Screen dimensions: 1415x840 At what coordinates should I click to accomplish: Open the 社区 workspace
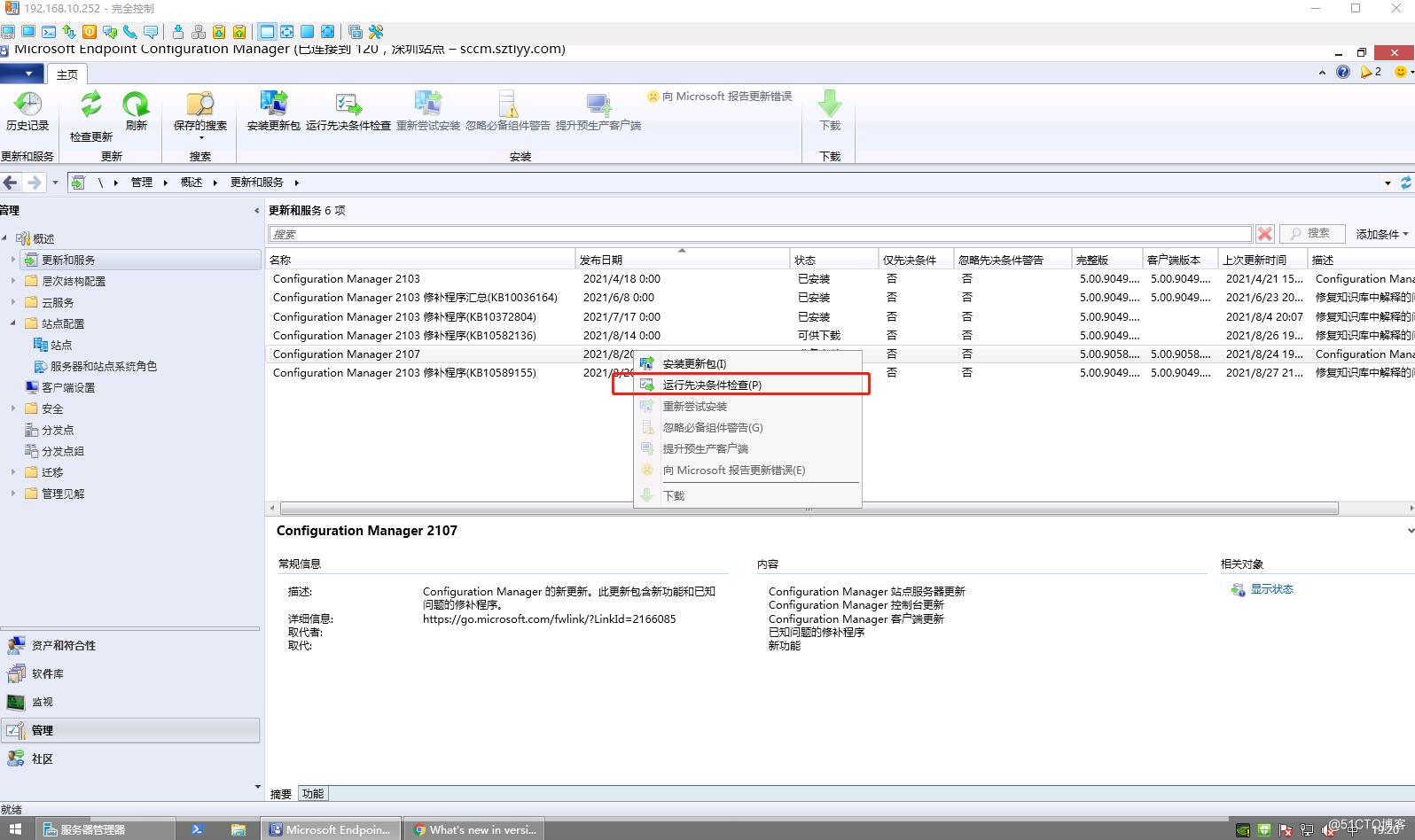pos(129,758)
